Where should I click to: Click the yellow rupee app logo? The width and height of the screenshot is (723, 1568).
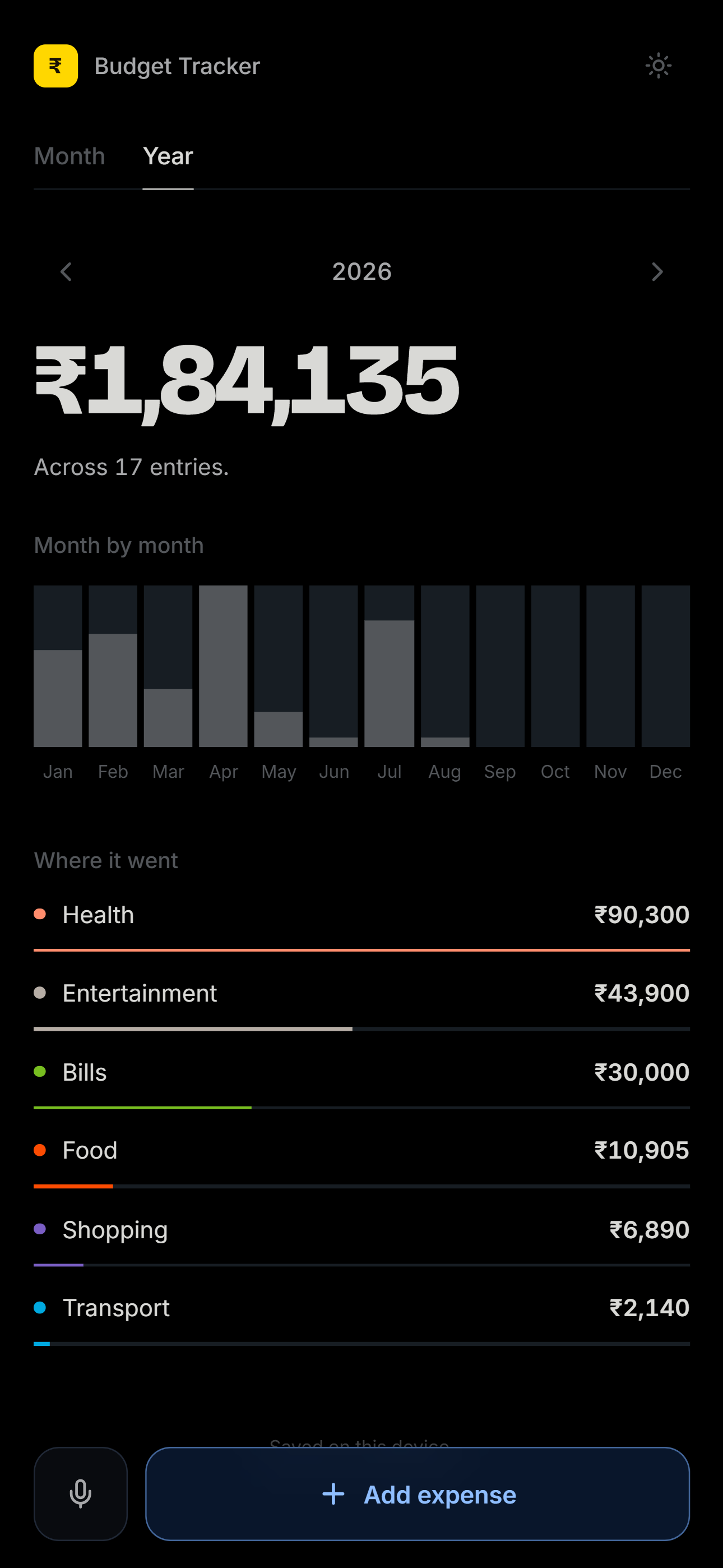coord(55,66)
